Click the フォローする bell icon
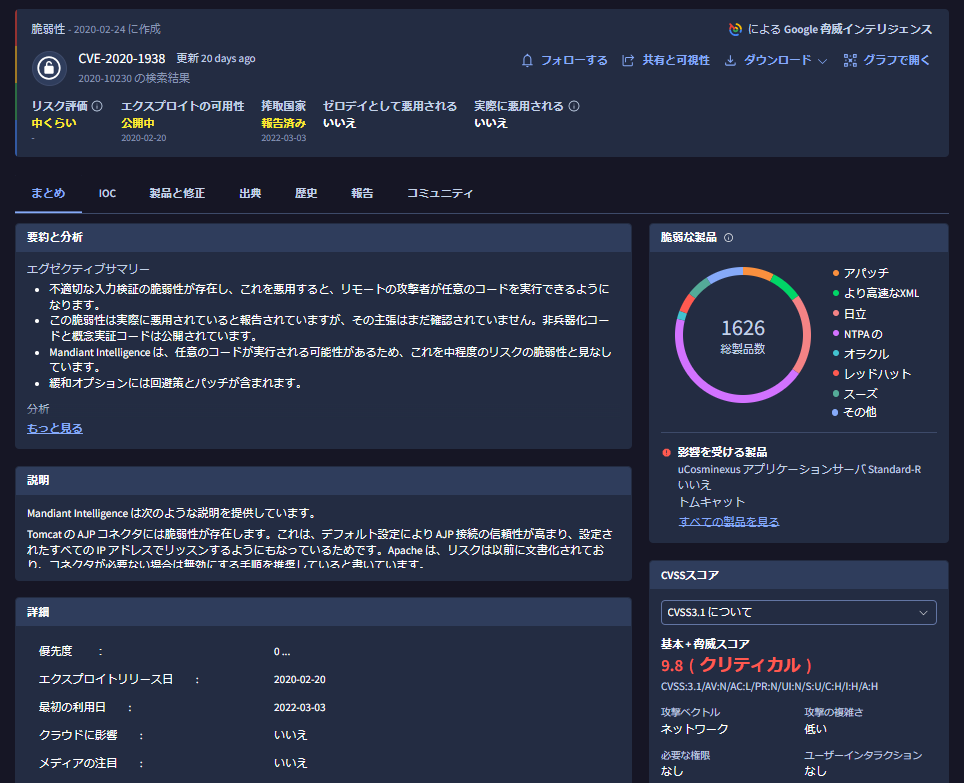Image resolution: width=964 pixels, height=783 pixels. pyautogui.click(x=526, y=59)
